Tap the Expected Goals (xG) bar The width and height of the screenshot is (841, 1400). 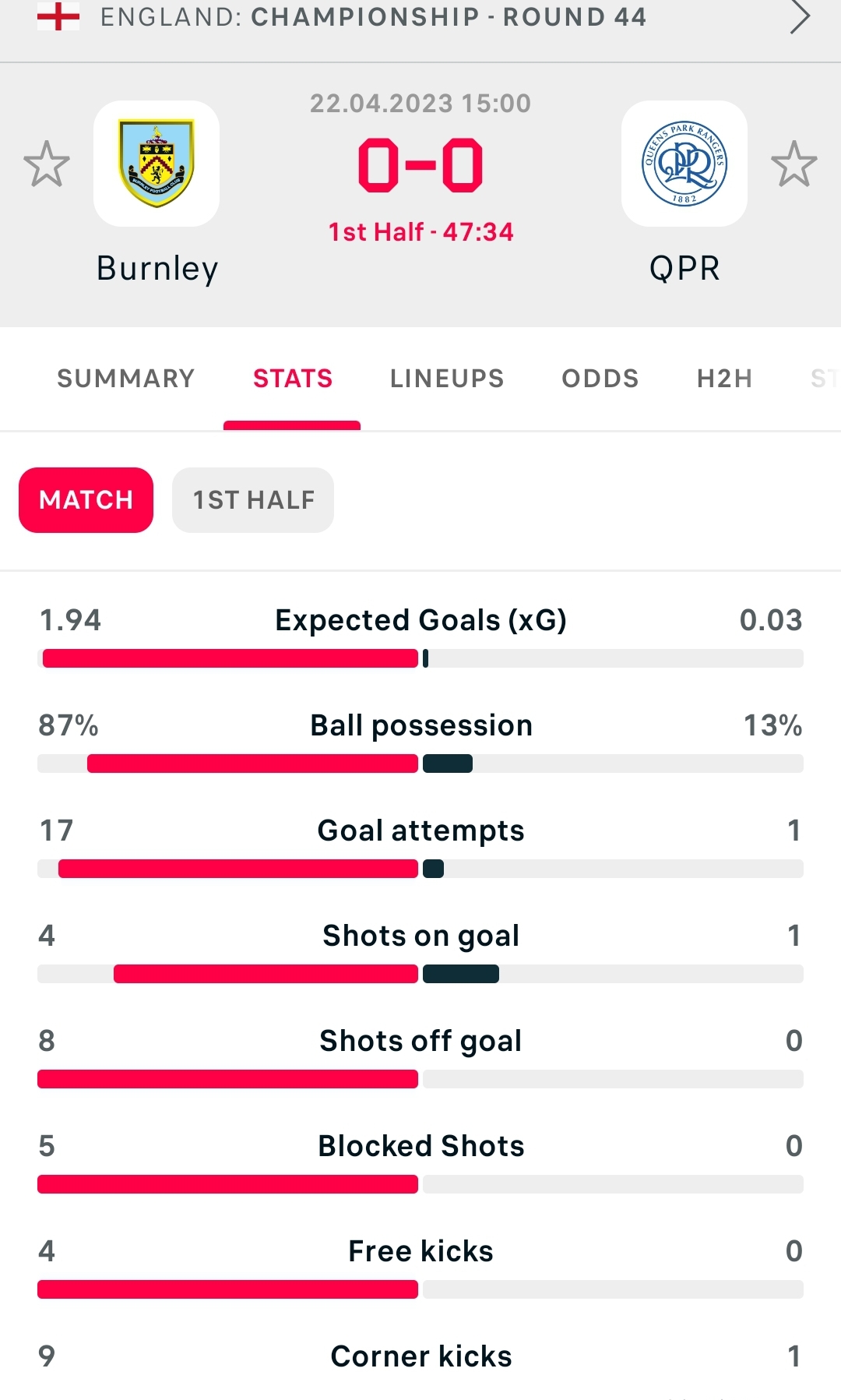point(420,659)
